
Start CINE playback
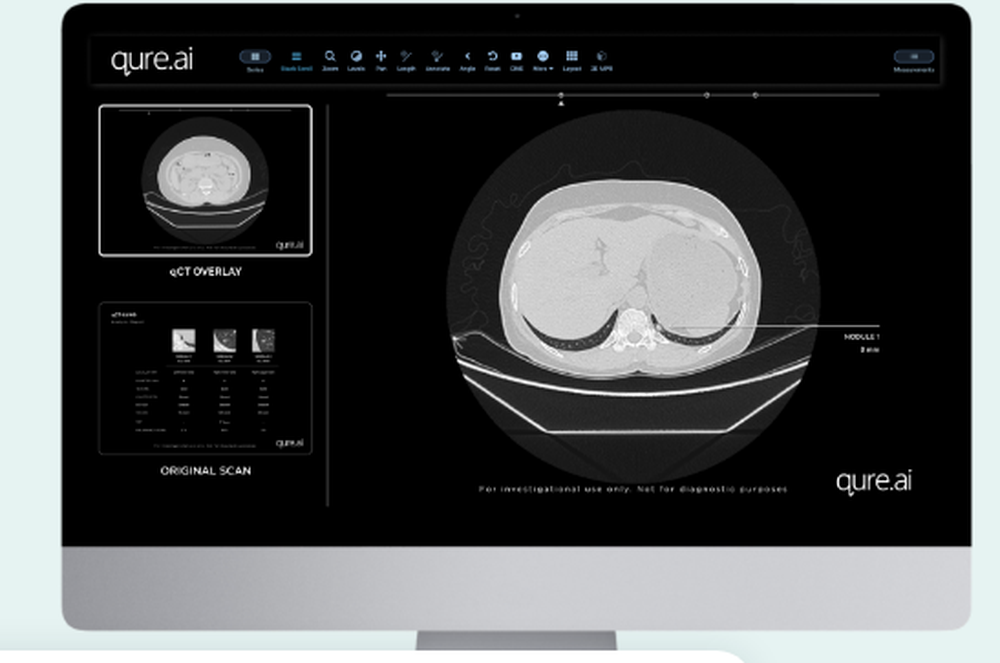pyautogui.click(x=517, y=59)
